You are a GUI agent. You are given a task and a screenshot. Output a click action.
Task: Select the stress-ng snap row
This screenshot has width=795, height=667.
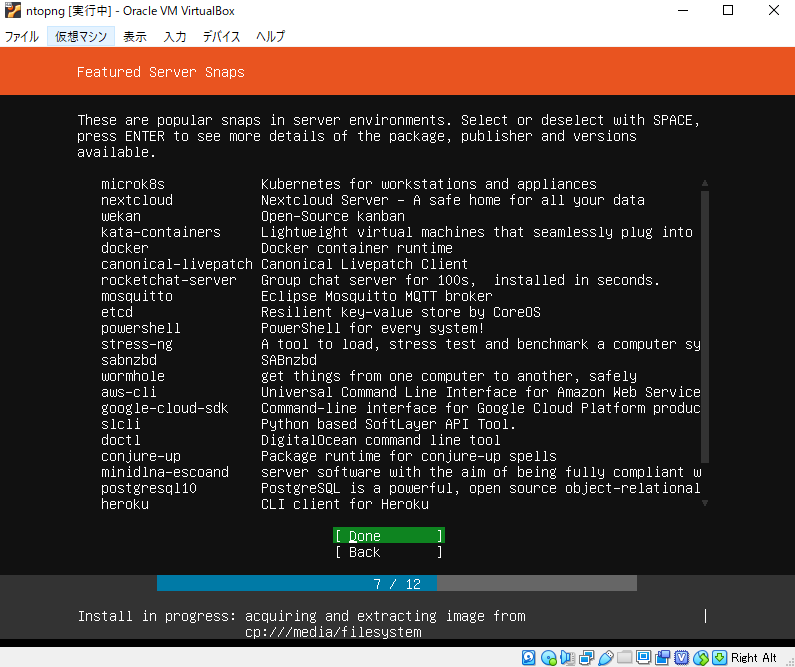(401, 344)
